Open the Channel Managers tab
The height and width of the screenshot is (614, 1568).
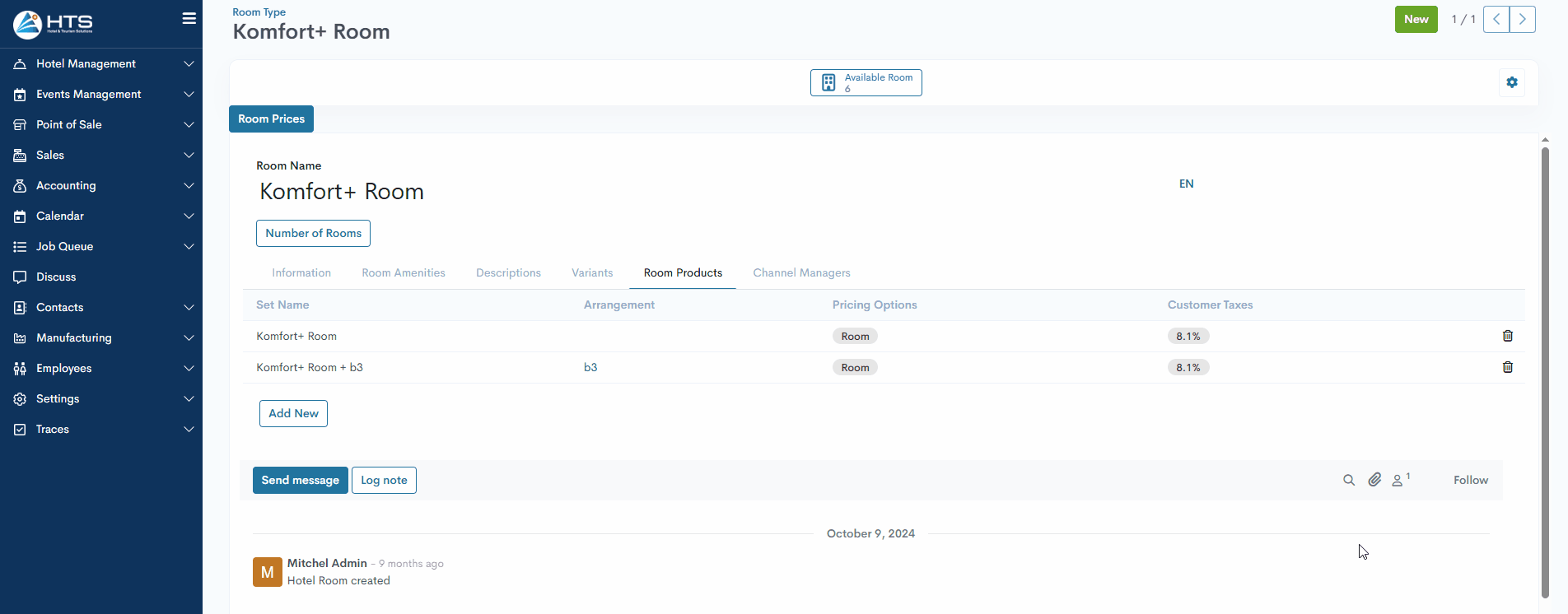[800, 272]
